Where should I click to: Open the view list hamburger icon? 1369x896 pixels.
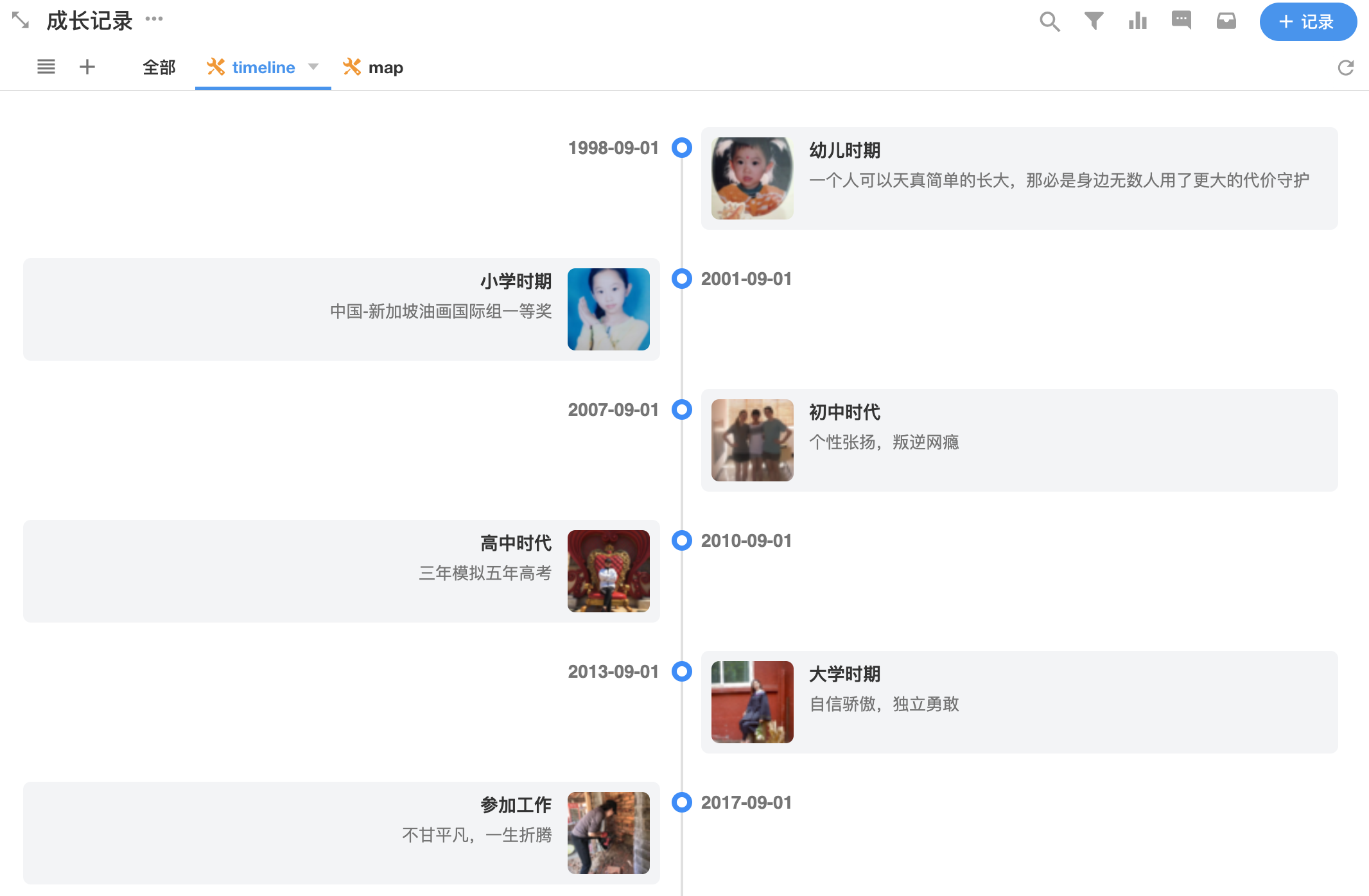[x=46, y=67]
